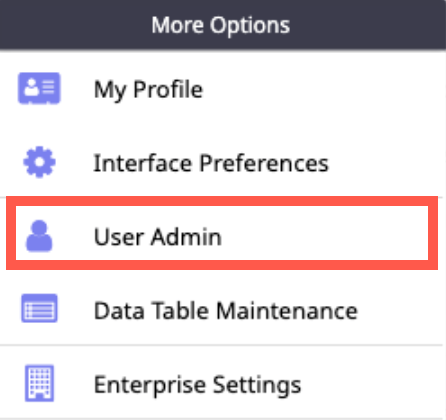446x420 pixels.
Task: Open My Profile from the menu
Action: 222,89
